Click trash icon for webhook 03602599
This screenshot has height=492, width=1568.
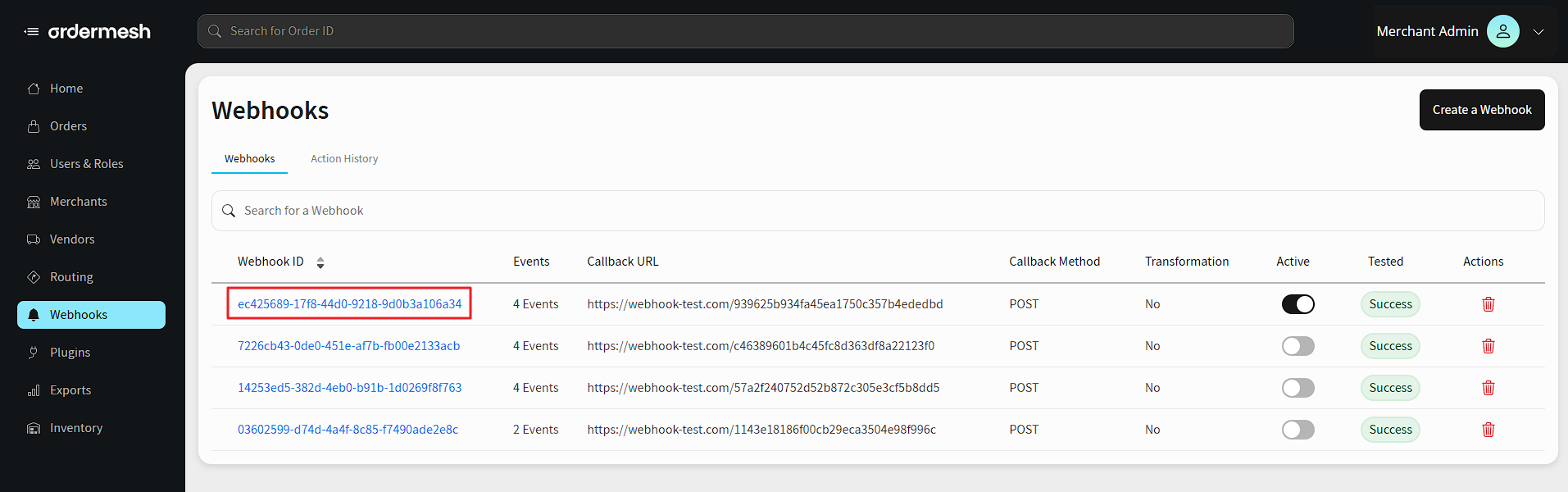[1488, 430]
